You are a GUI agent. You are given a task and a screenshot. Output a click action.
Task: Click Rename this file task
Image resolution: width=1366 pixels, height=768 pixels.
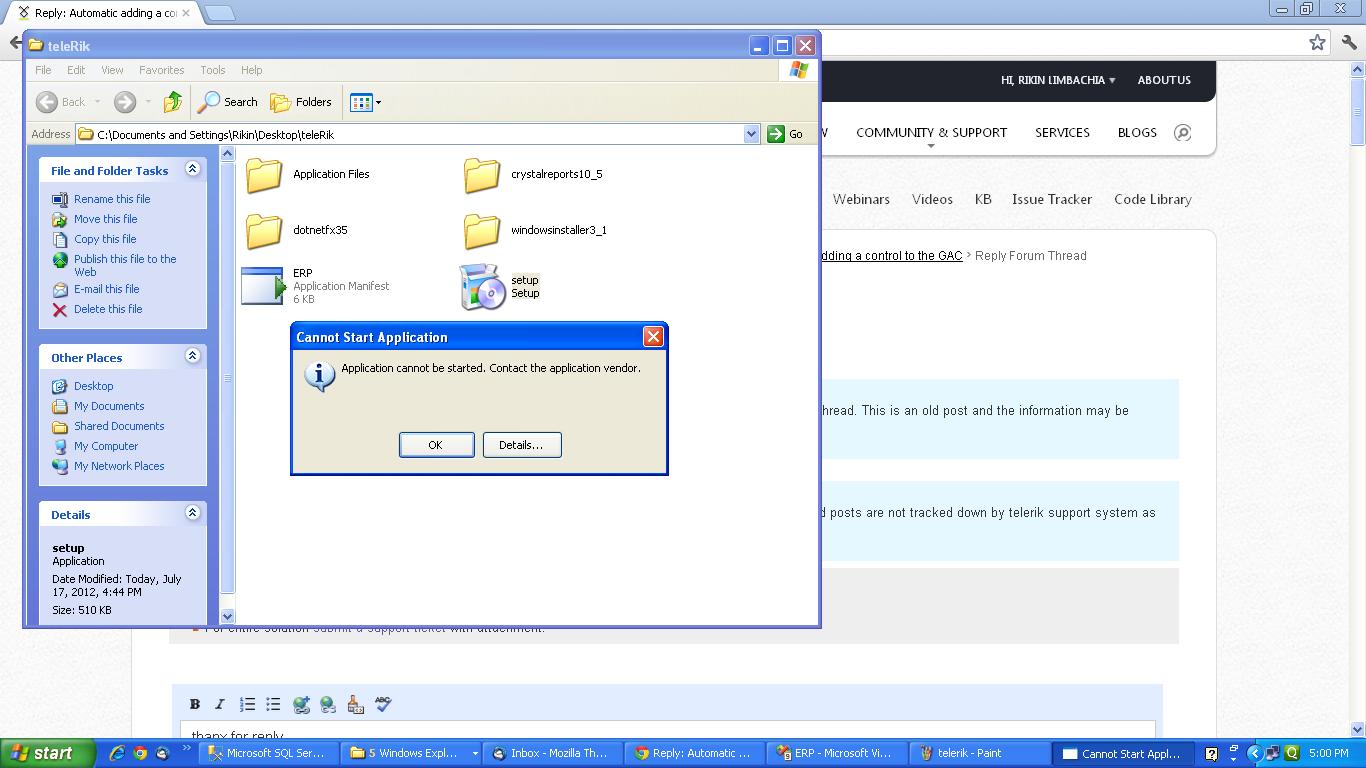coord(112,199)
